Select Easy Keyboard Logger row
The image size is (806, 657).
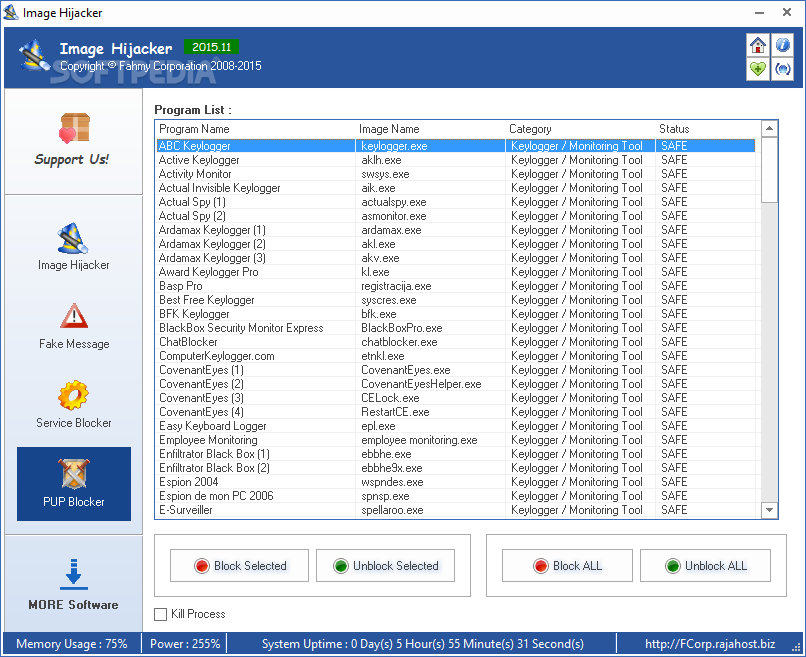pyautogui.click(x=456, y=426)
